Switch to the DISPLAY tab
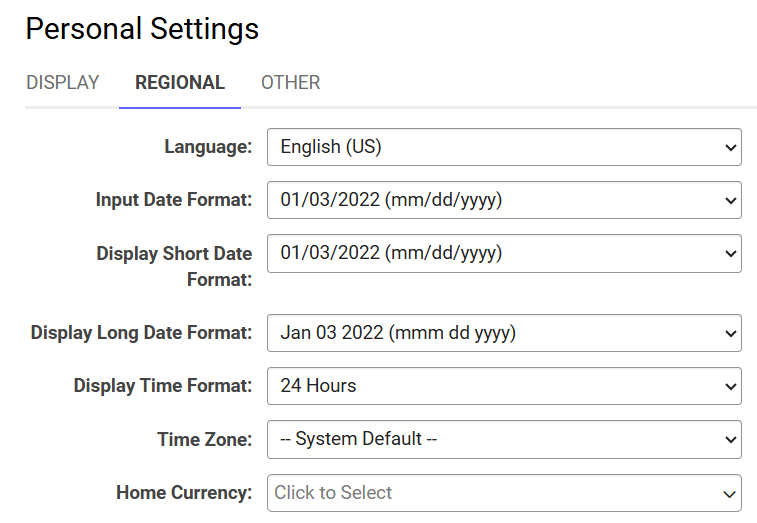The width and height of the screenshot is (757, 523). pyautogui.click(x=63, y=83)
